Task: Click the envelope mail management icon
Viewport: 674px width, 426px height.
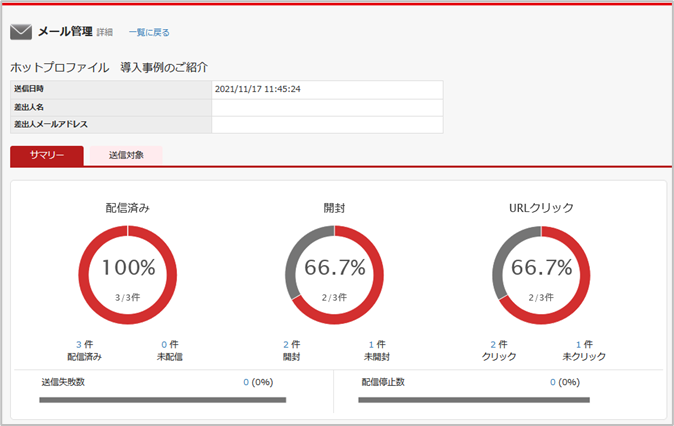Action: (21, 32)
